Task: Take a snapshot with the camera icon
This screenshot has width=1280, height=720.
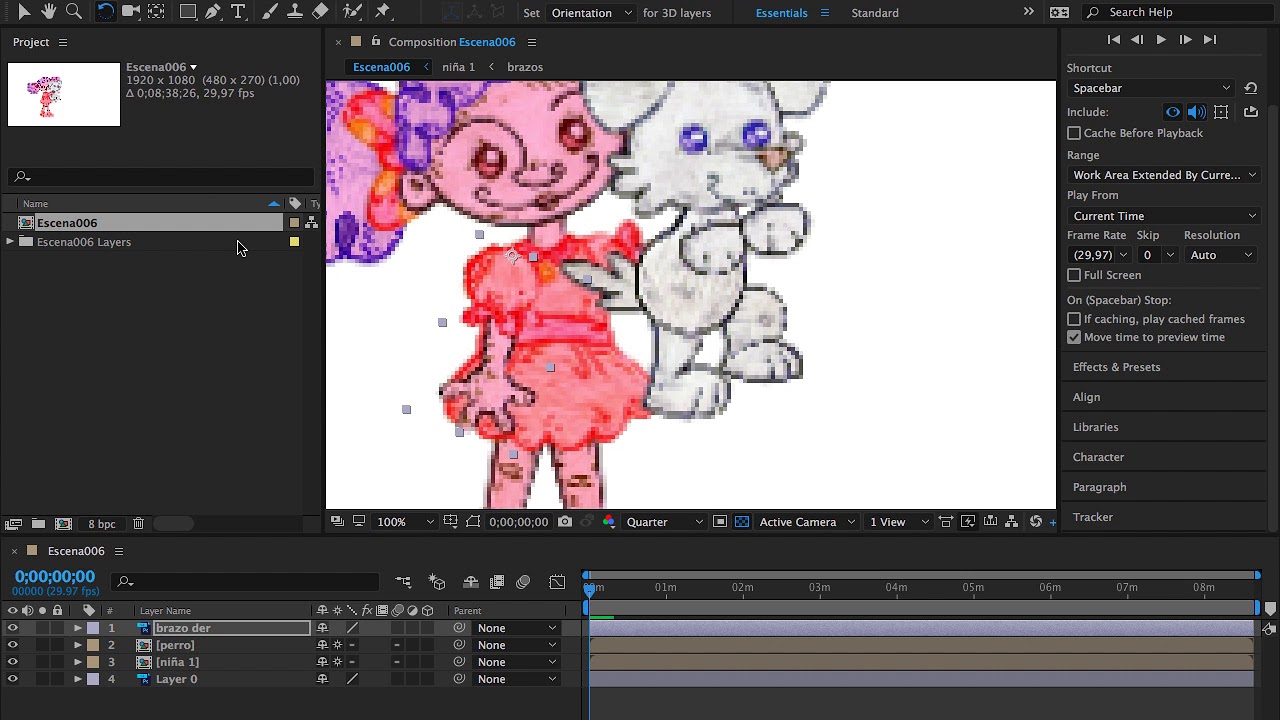Action: tap(566, 522)
